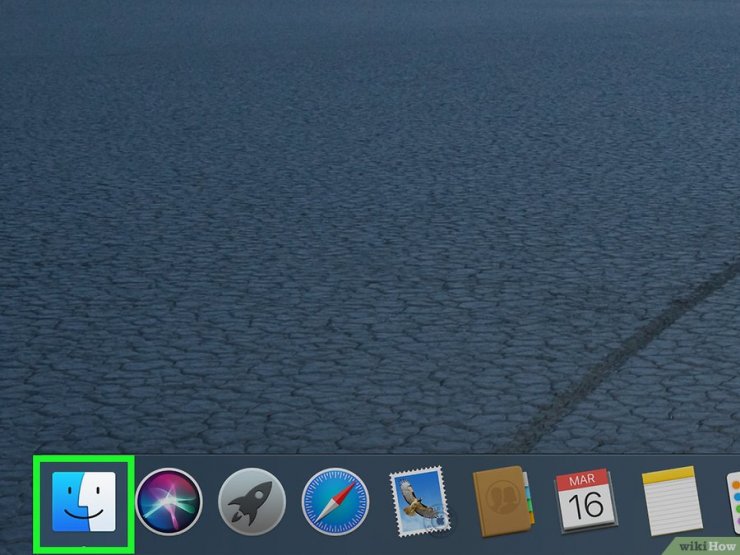The height and width of the screenshot is (555, 740).
Task: Open the Contacts address book
Action: [503, 502]
